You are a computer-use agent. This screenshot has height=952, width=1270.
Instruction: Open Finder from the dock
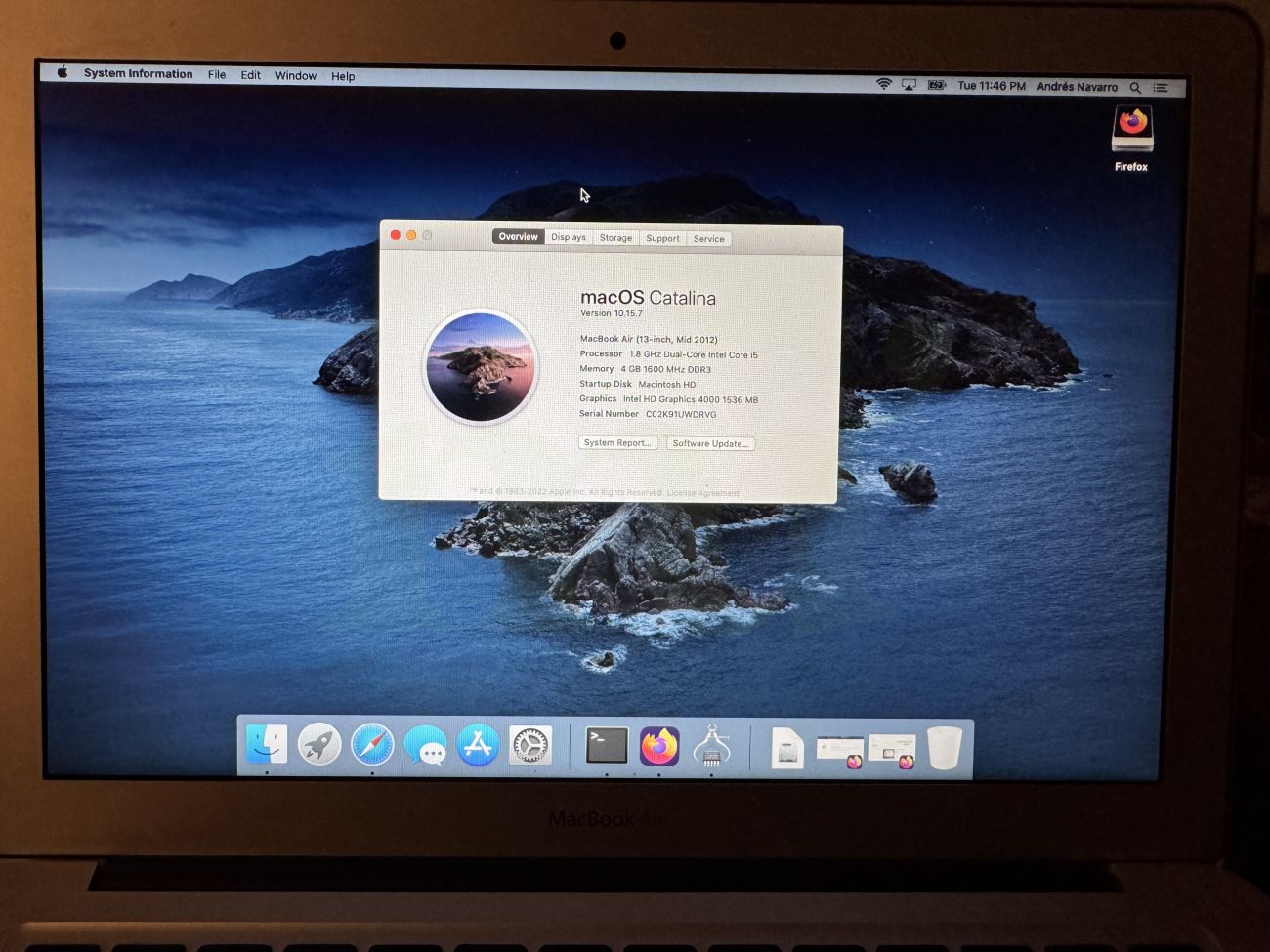(267, 745)
